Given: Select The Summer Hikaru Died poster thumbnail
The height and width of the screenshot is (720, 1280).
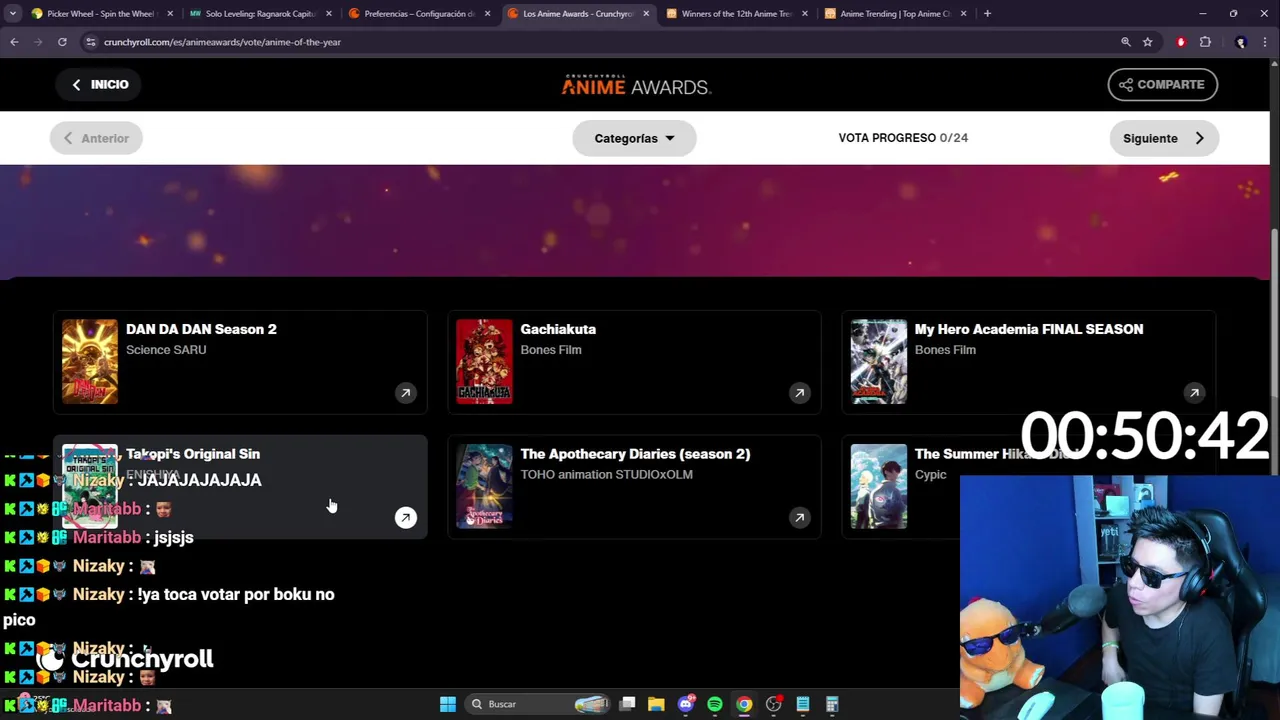Looking at the screenshot, I should tap(878, 486).
